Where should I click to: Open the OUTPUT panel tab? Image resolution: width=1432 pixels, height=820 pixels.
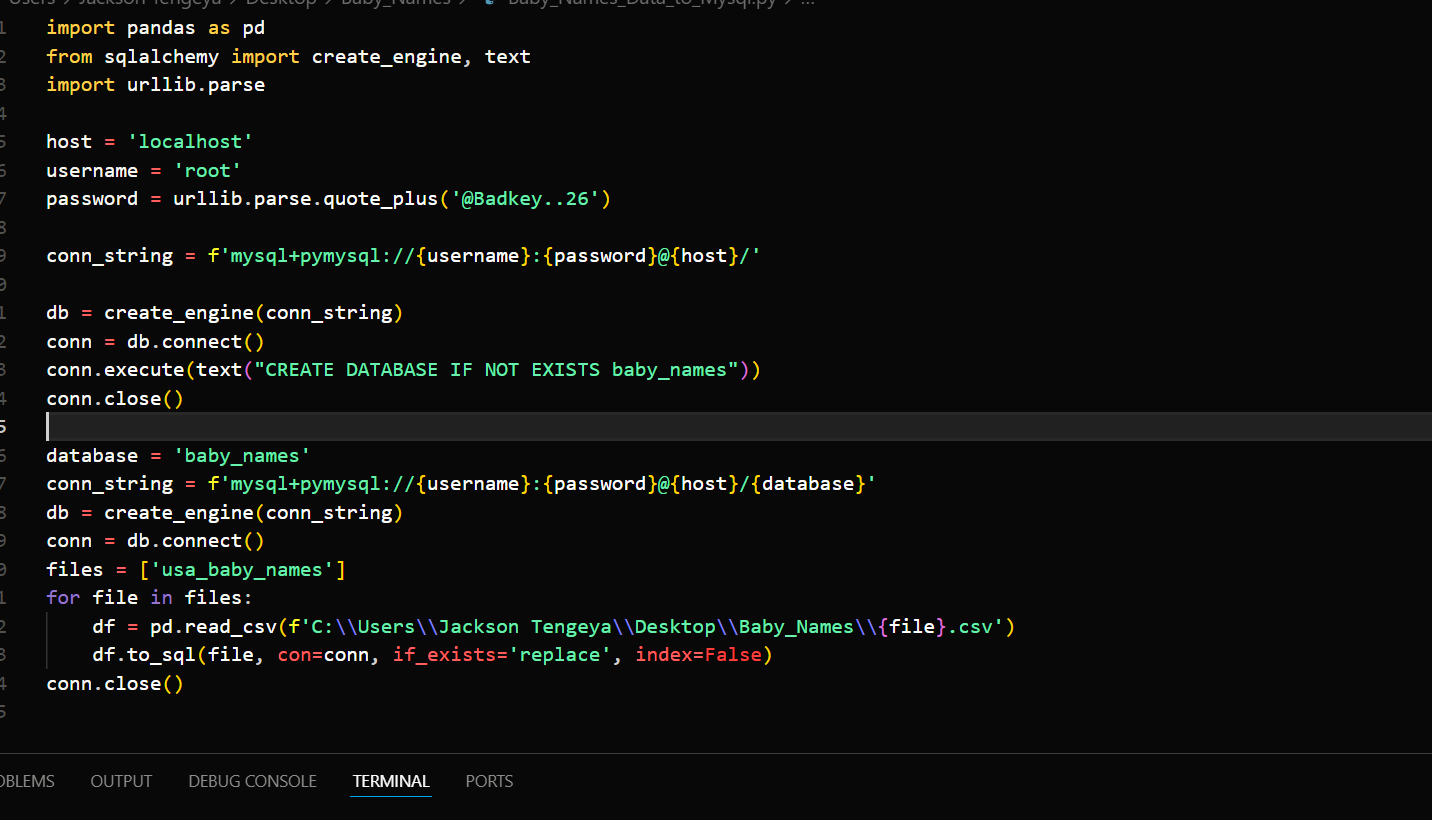coord(121,781)
